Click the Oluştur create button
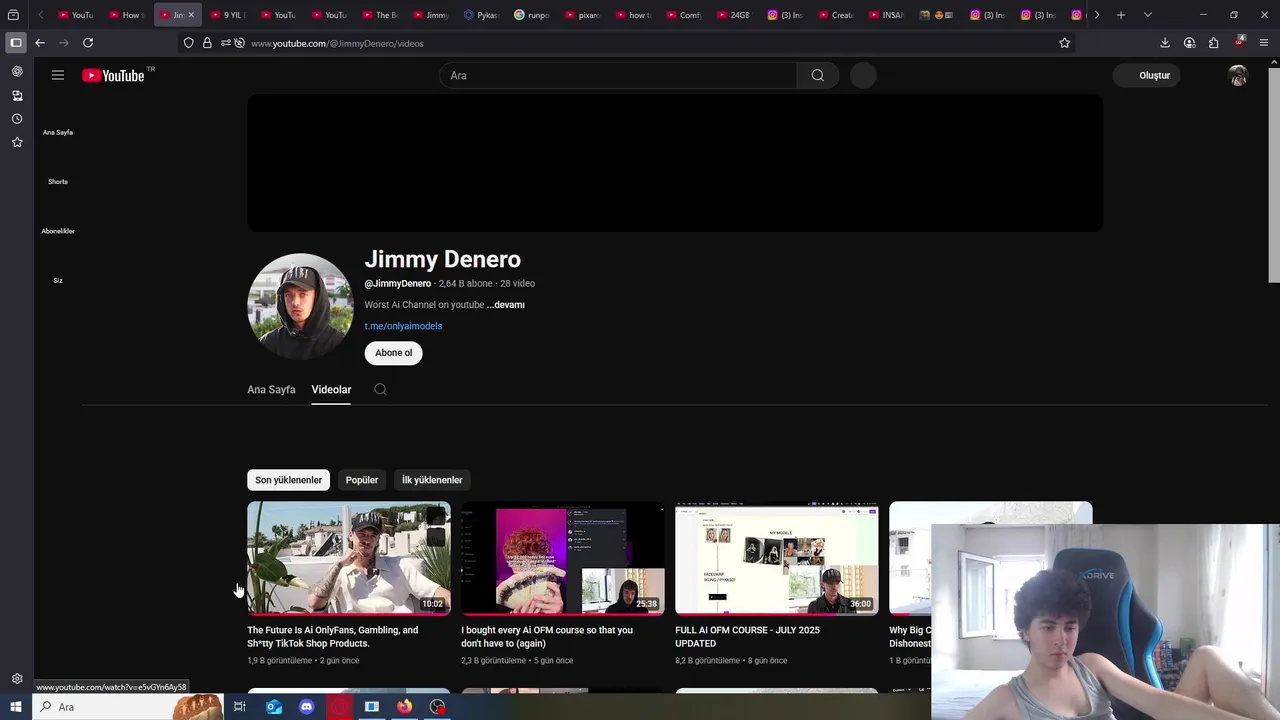 pyautogui.click(x=1147, y=75)
